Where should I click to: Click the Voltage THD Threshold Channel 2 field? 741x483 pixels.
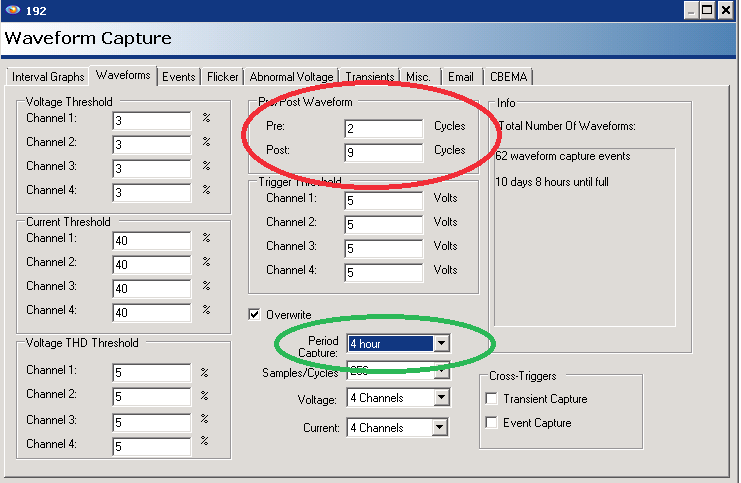click(x=152, y=397)
